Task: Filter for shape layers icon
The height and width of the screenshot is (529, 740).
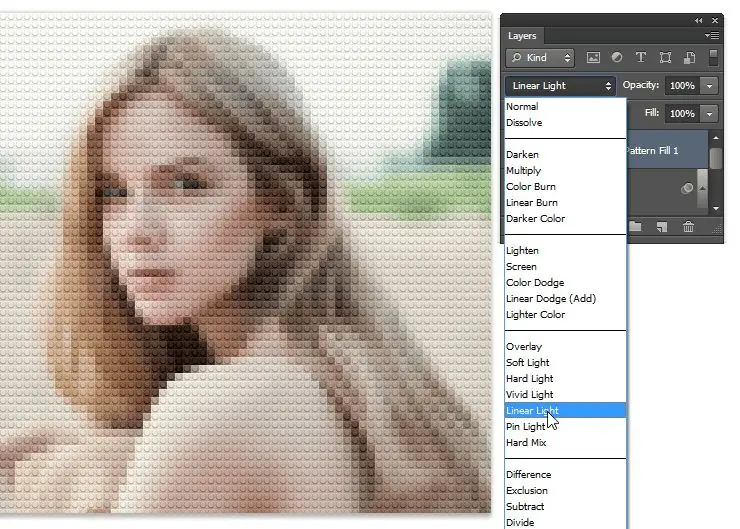Action: [x=665, y=58]
